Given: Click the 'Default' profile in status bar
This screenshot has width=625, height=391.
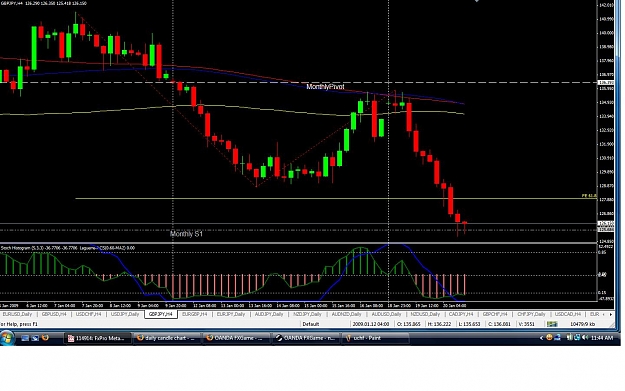Looking at the screenshot, I should click(x=311, y=324).
